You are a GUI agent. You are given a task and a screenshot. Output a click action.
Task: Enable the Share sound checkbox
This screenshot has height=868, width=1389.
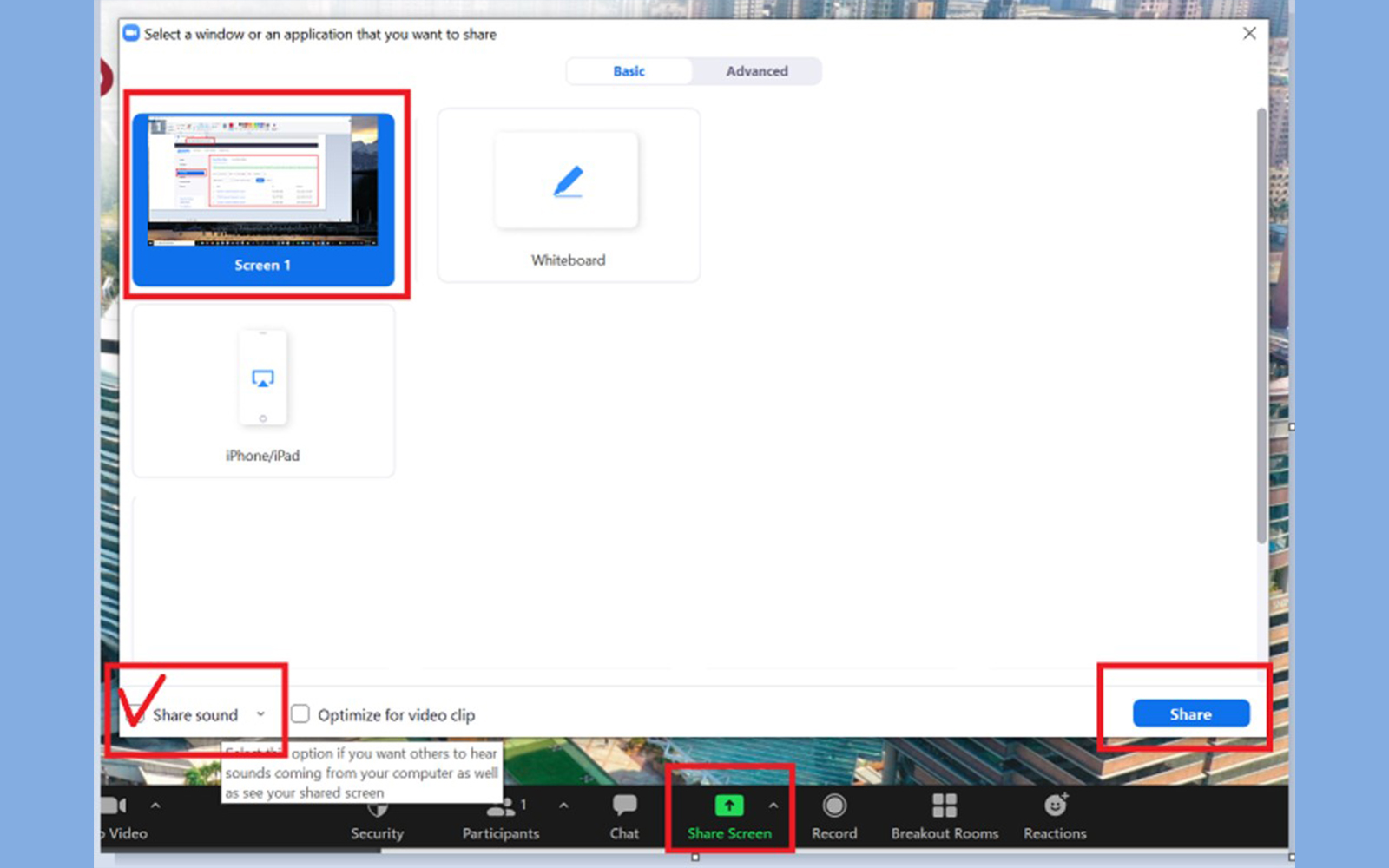(x=135, y=714)
